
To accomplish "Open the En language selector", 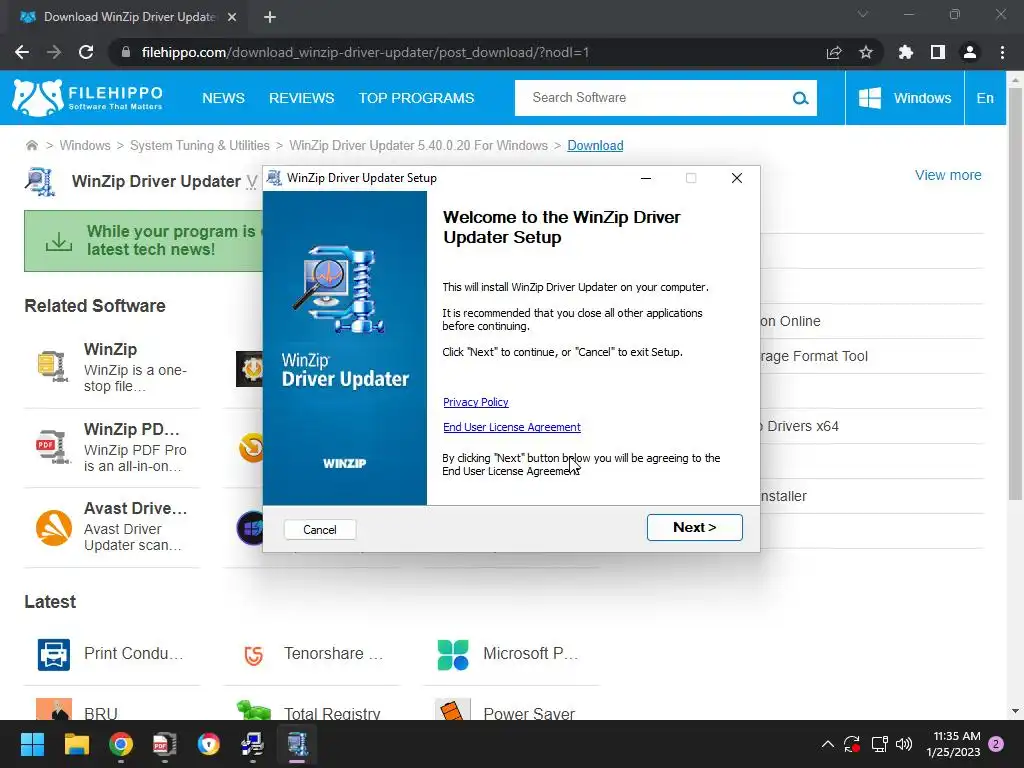I will [985, 98].
